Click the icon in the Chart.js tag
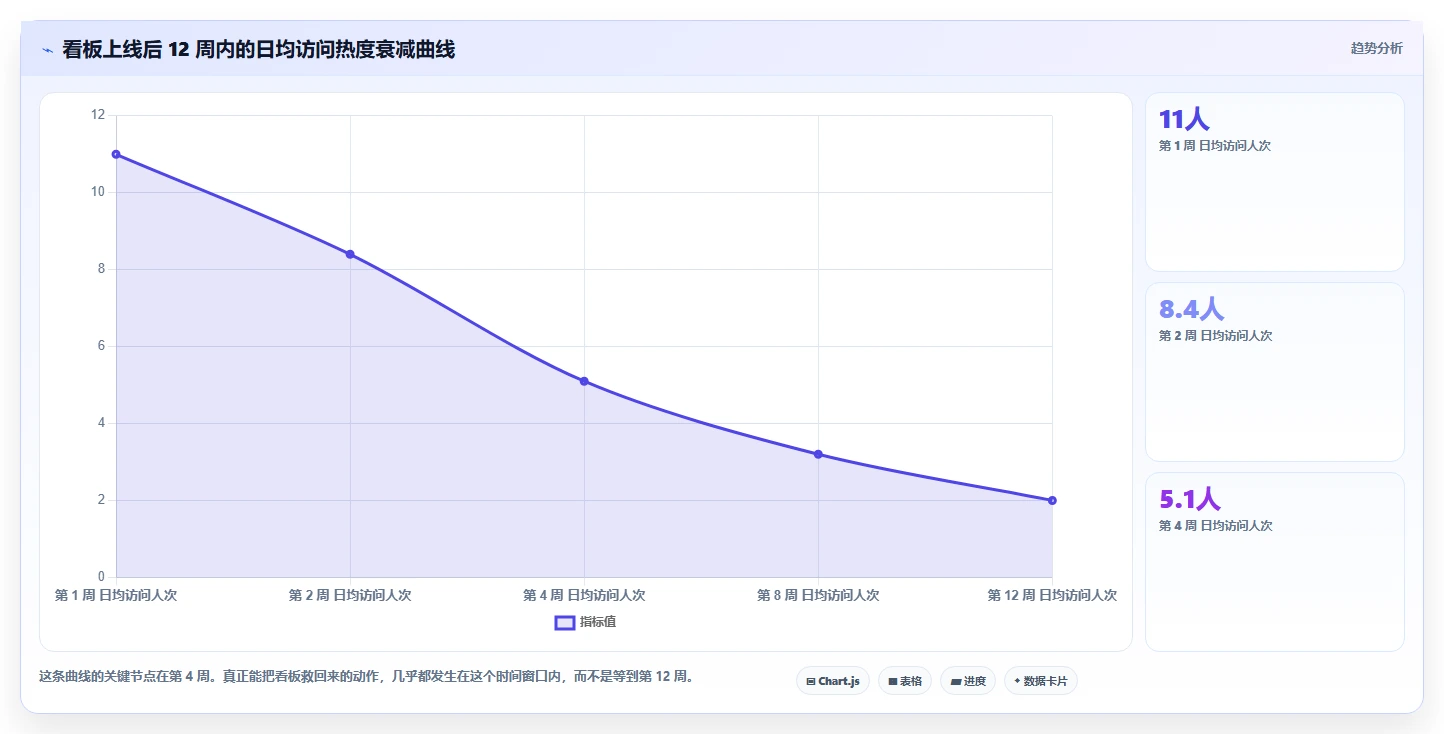The height and width of the screenshot is (734, 1444). click(810, 682)
